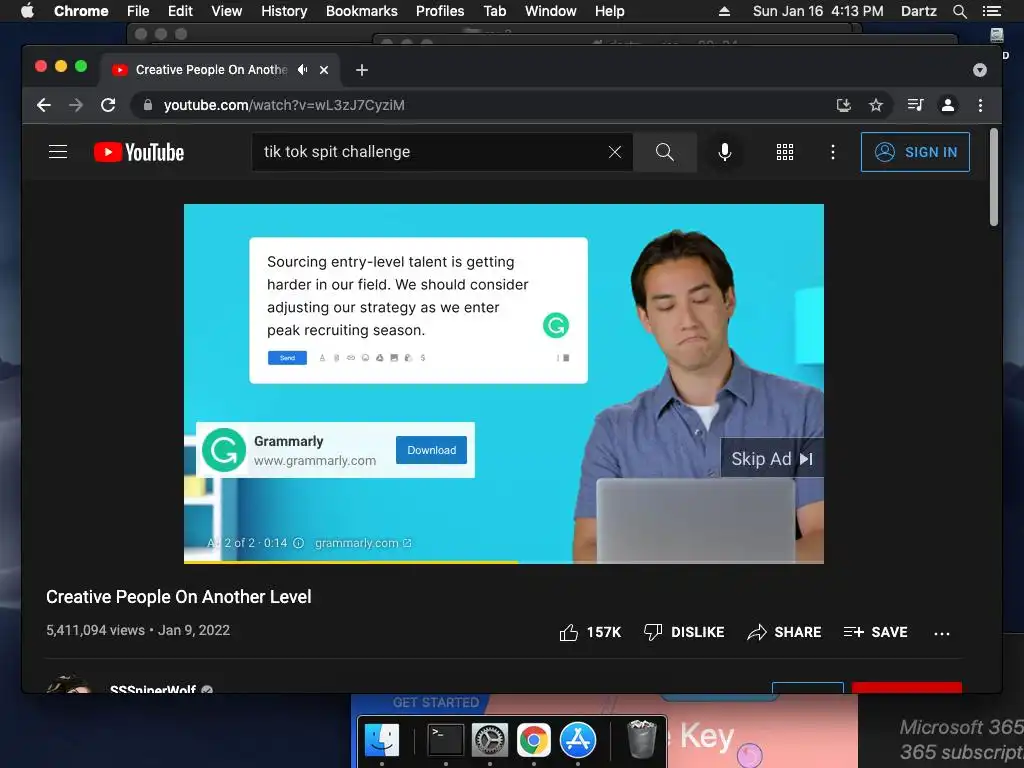The height and width of the screenshot is (768, 1024).
Task: Open the Dartz user menu
Action: [918, 11]
